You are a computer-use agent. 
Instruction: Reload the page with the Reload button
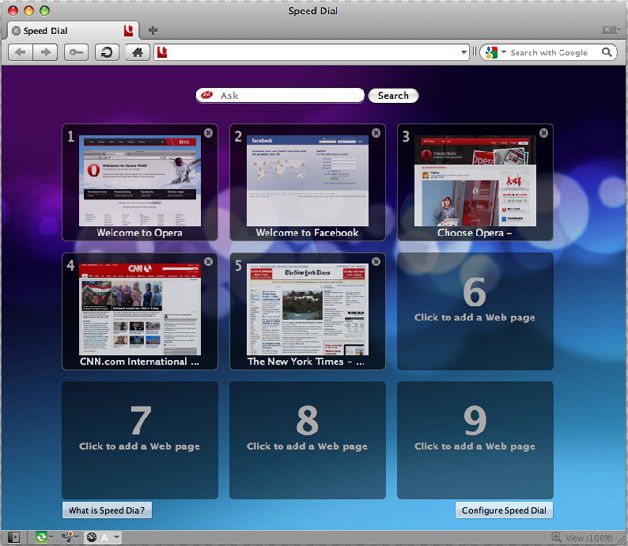(x=107, y=52)
